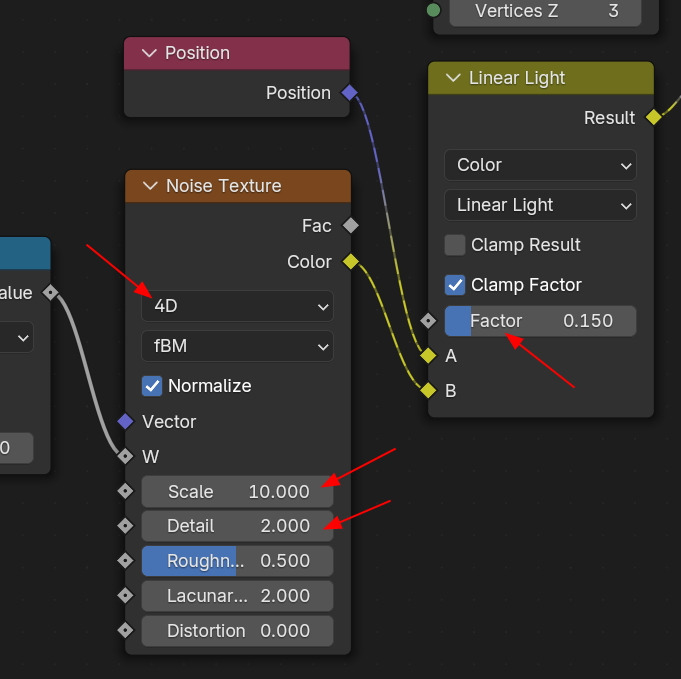Screen dimensions: 681x679
Task: Click the Factor input socket
Action: point(428,321)
